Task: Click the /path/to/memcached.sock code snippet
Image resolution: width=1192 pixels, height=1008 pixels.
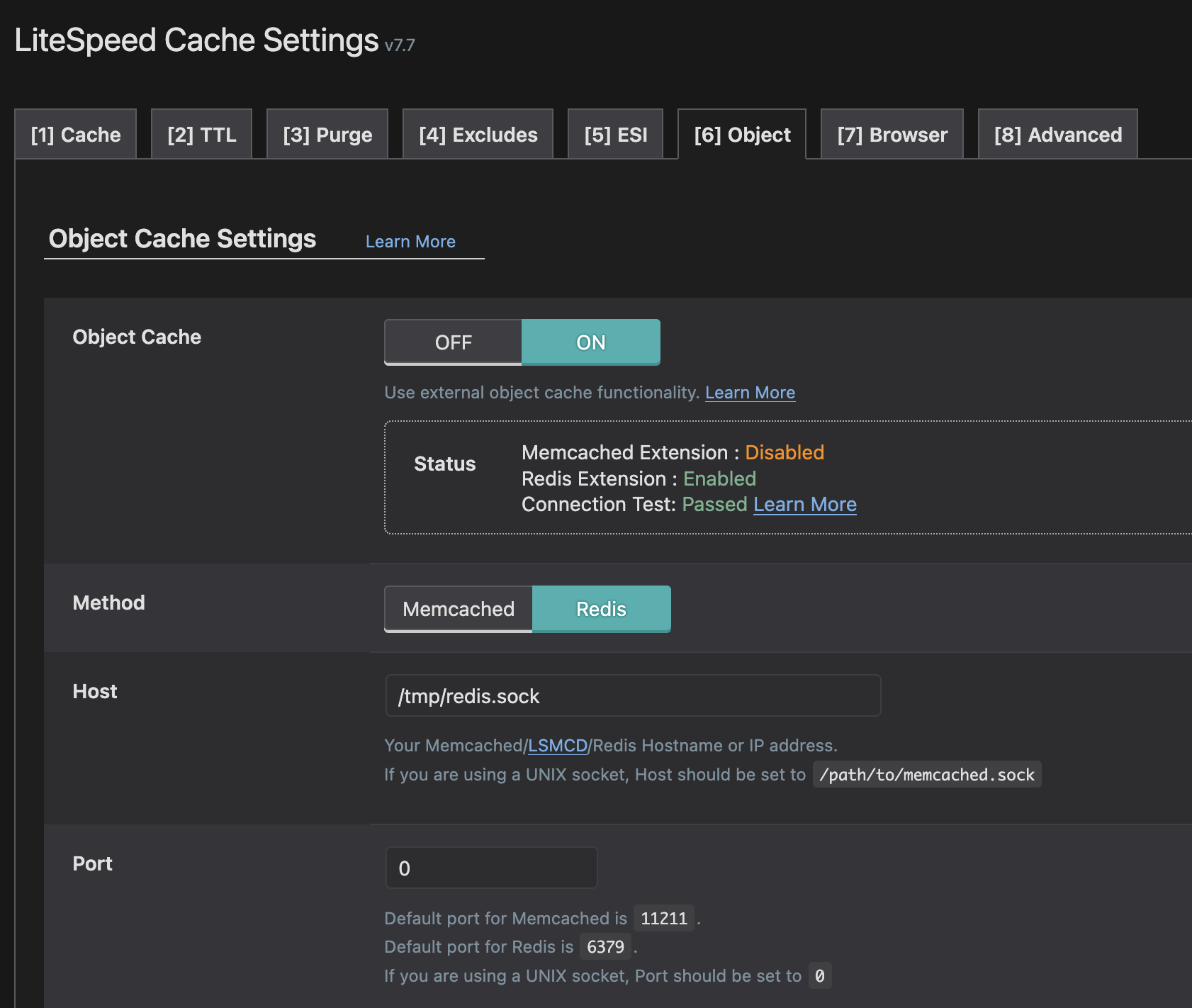Action: tap(927, 775)
